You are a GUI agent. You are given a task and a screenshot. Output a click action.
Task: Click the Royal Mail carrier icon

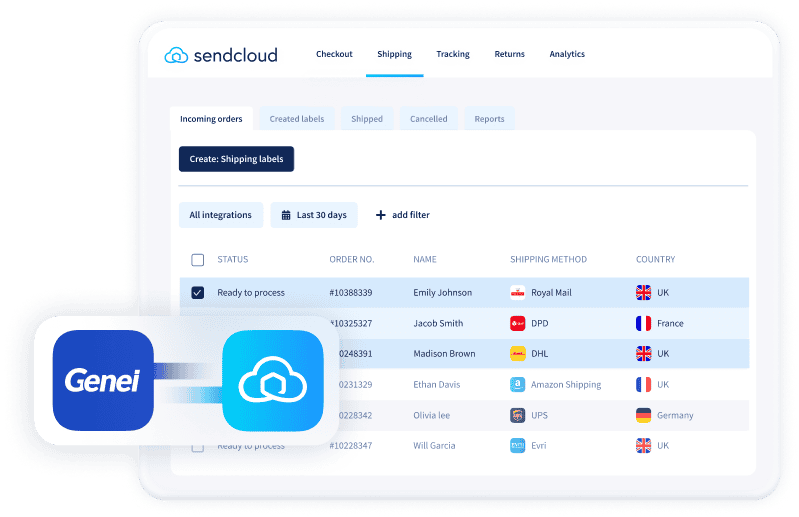click(517, 293)
